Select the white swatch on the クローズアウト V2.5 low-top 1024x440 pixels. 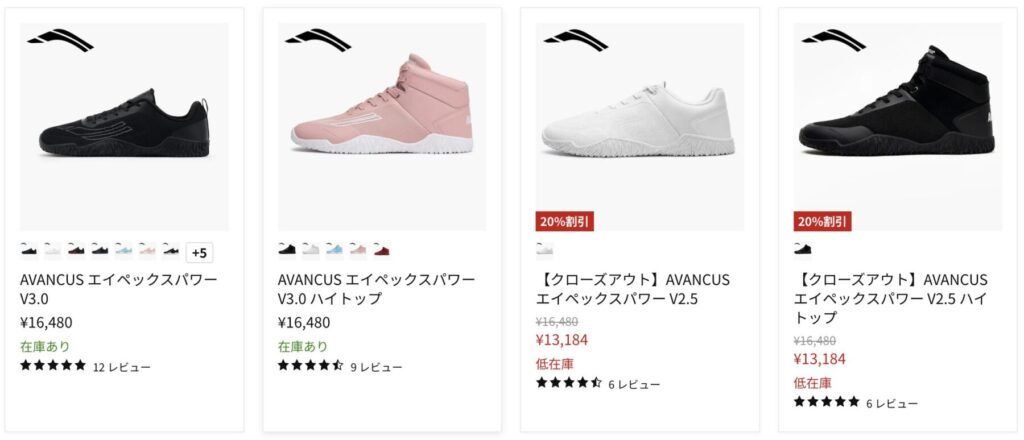tap(545, 249)
